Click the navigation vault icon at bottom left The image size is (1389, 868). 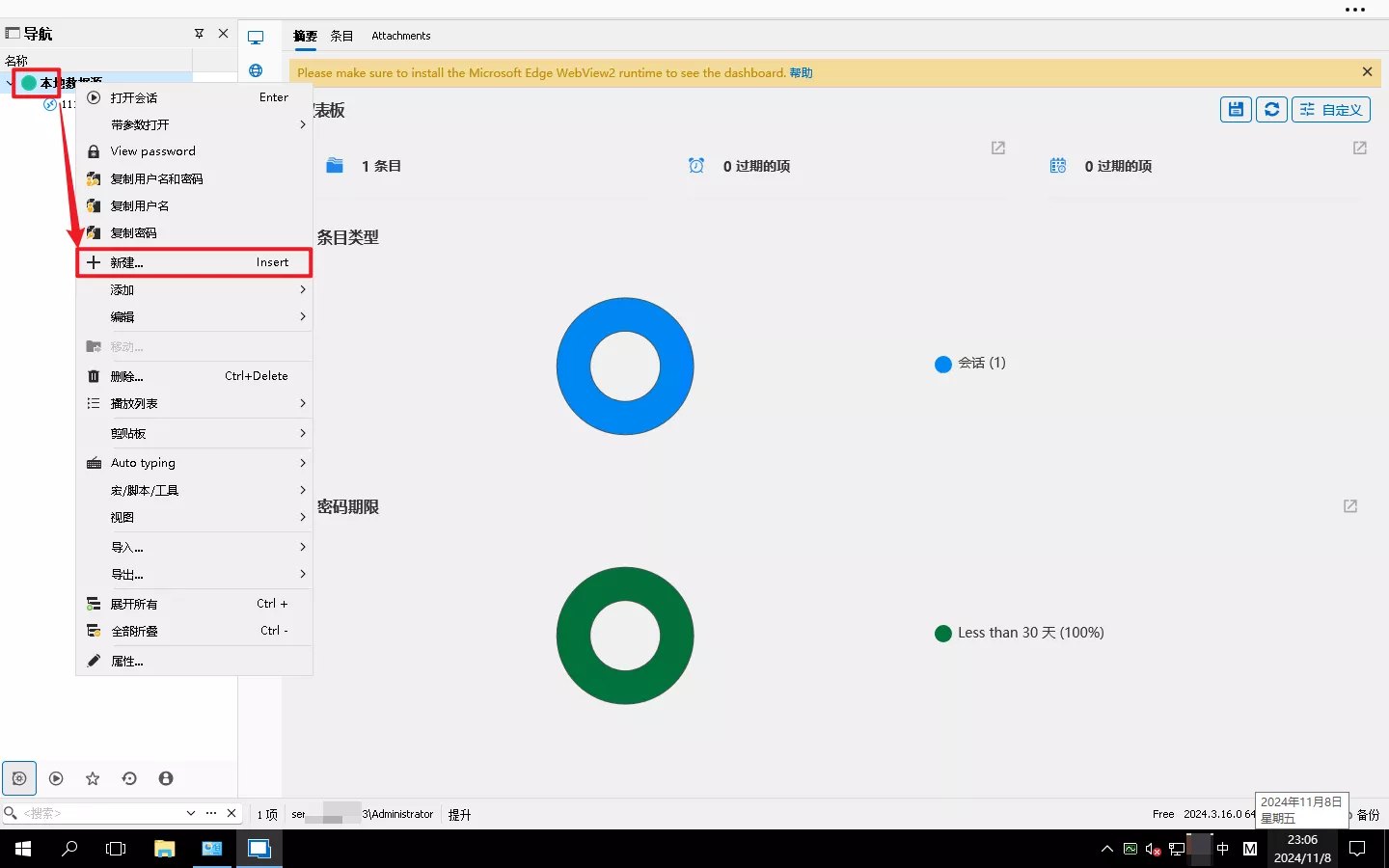19,778
